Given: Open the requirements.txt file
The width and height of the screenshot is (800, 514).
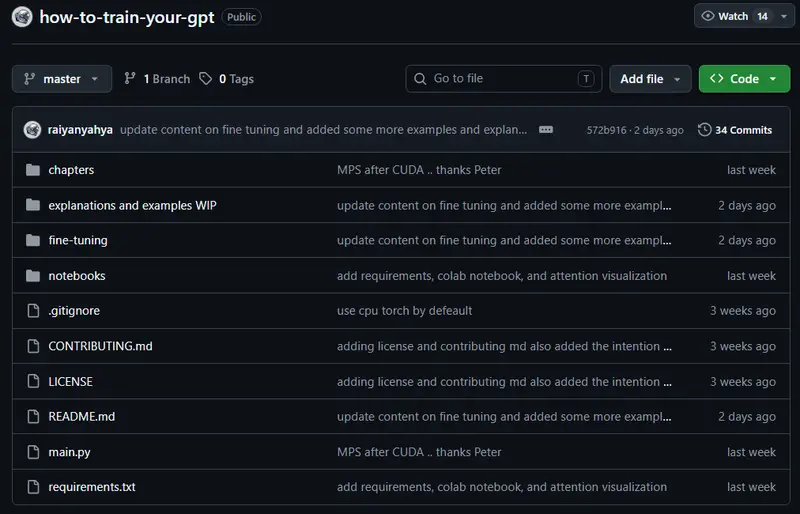Looking at the screenshot, I should coord(92,487).
